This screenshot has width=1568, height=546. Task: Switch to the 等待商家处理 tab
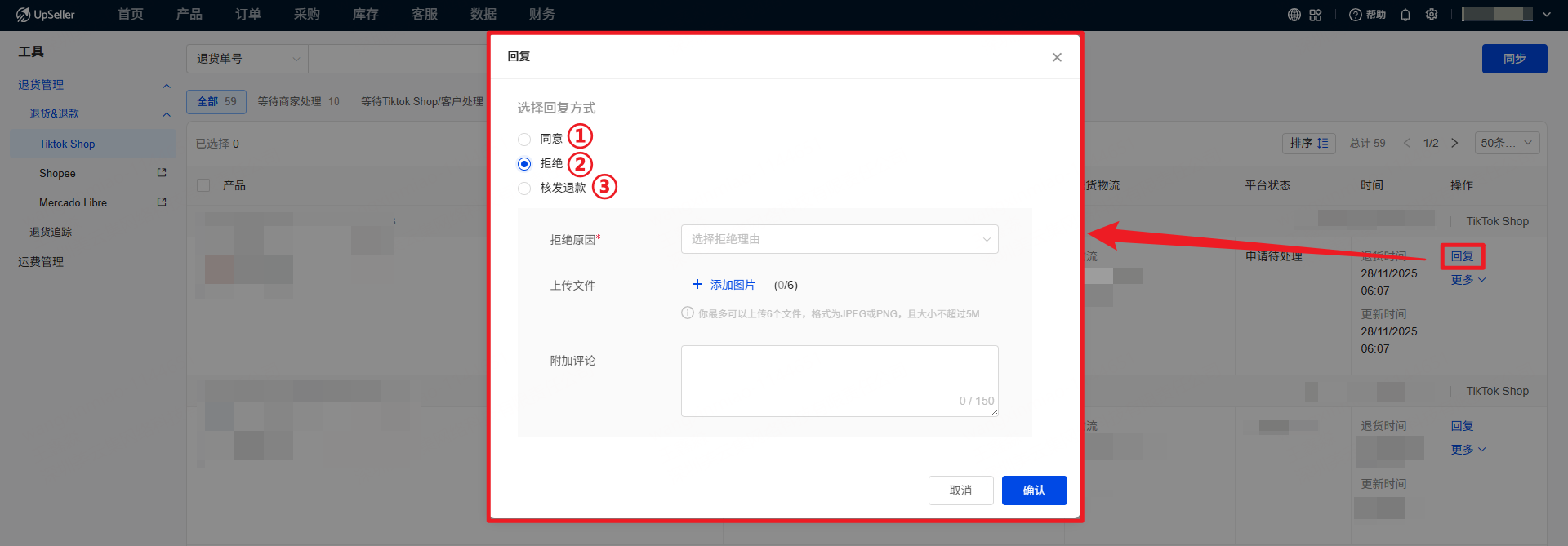298,102
